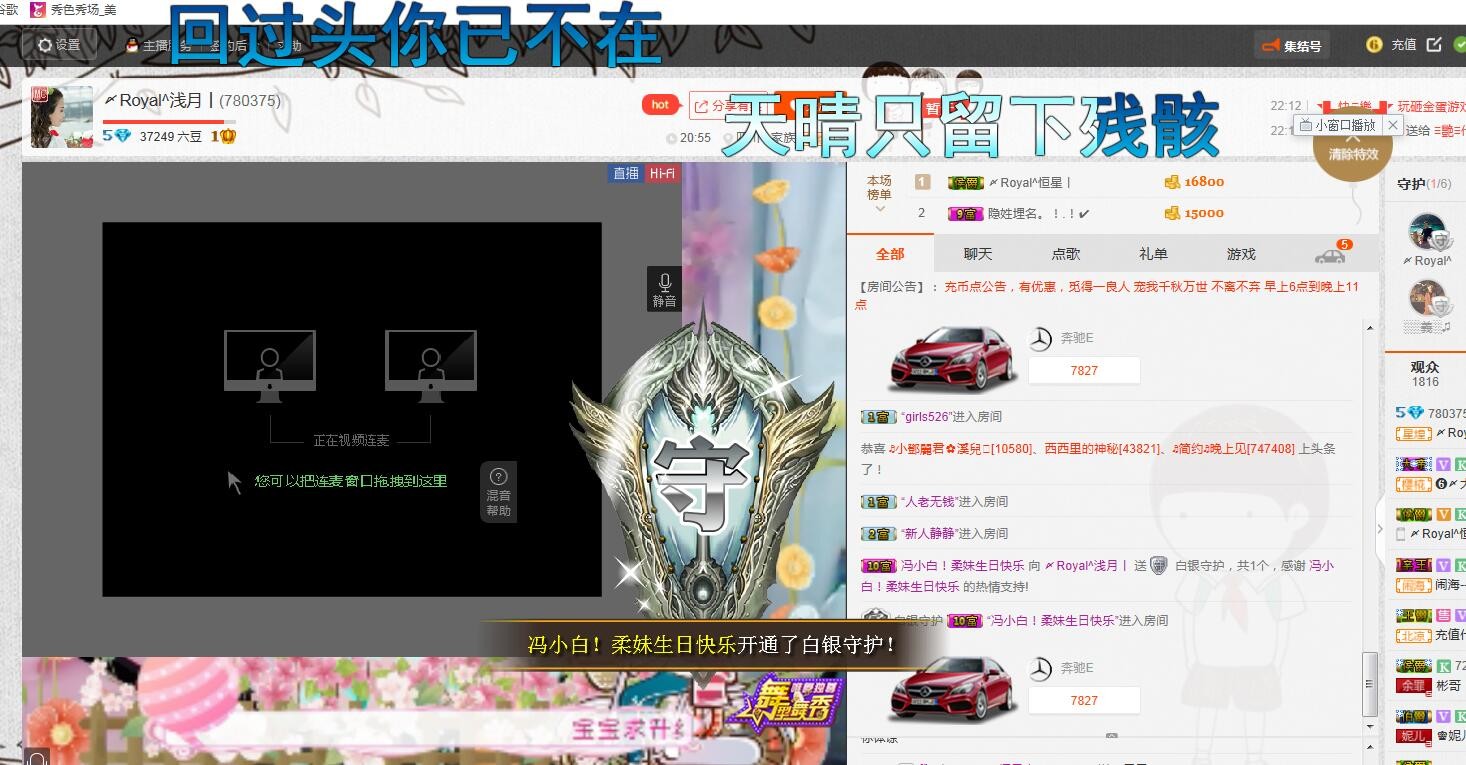Viewport: 1466px width, 765px height.
Task: Close the 小窗口播放 popup
Action: click(1393, 125)
